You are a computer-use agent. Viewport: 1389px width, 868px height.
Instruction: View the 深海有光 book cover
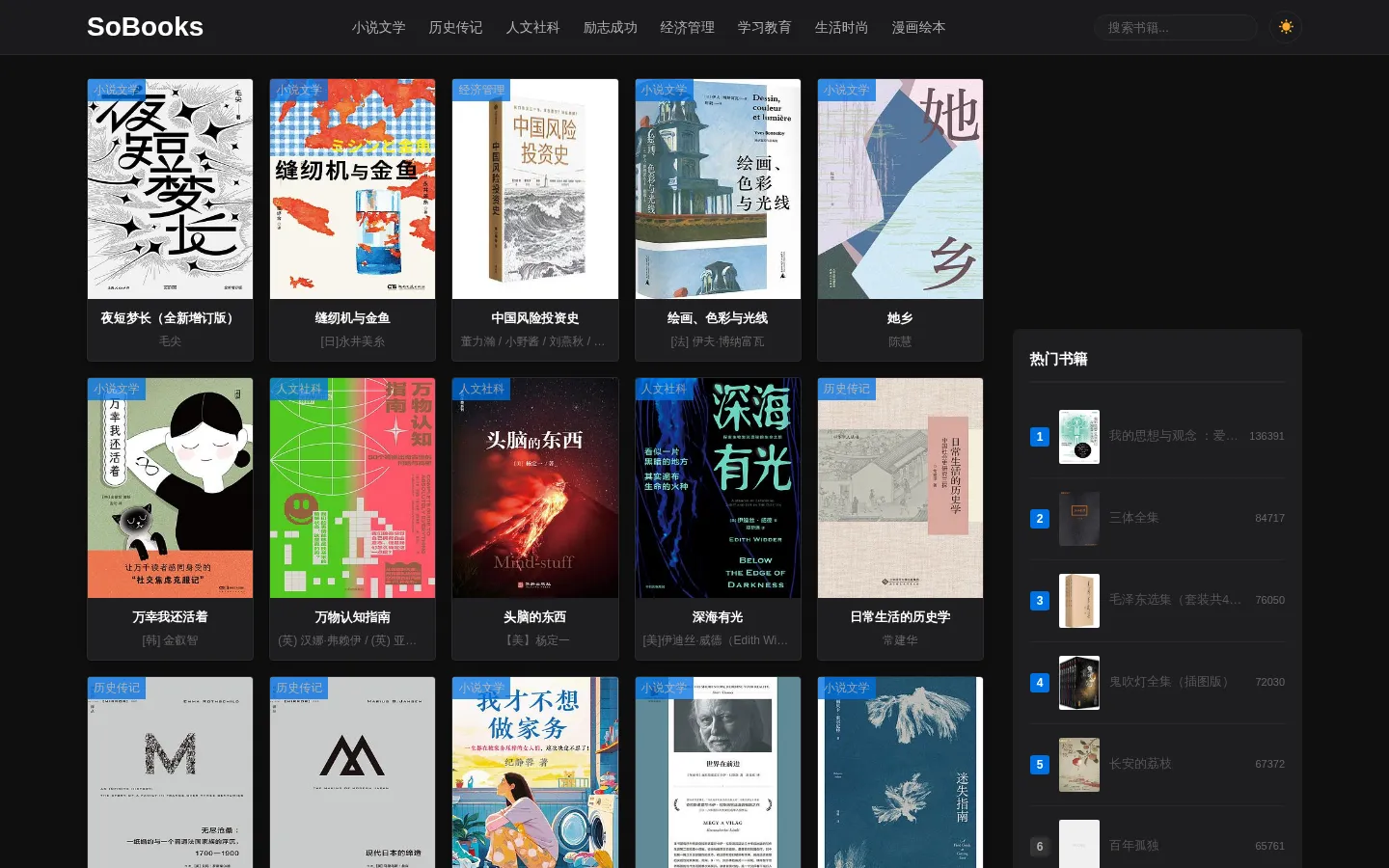pos(718,488)
